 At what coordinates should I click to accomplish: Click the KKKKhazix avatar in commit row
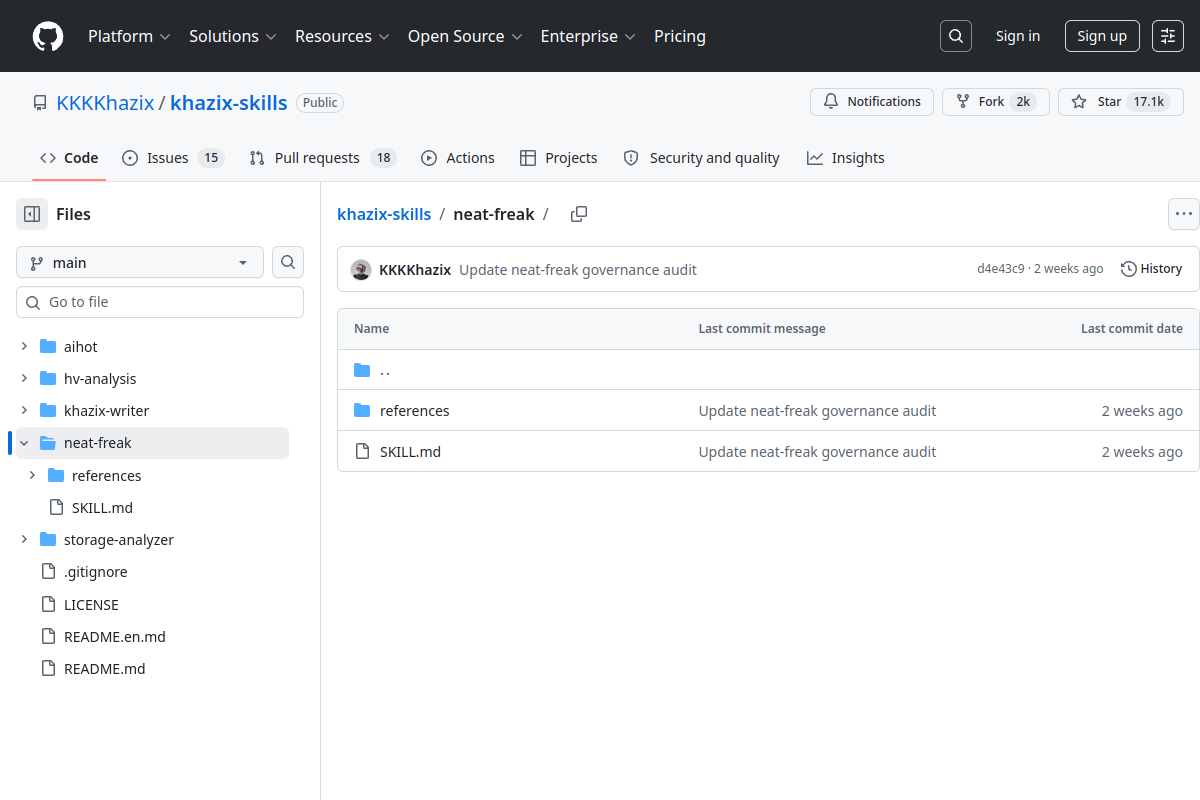click(361, 270)
